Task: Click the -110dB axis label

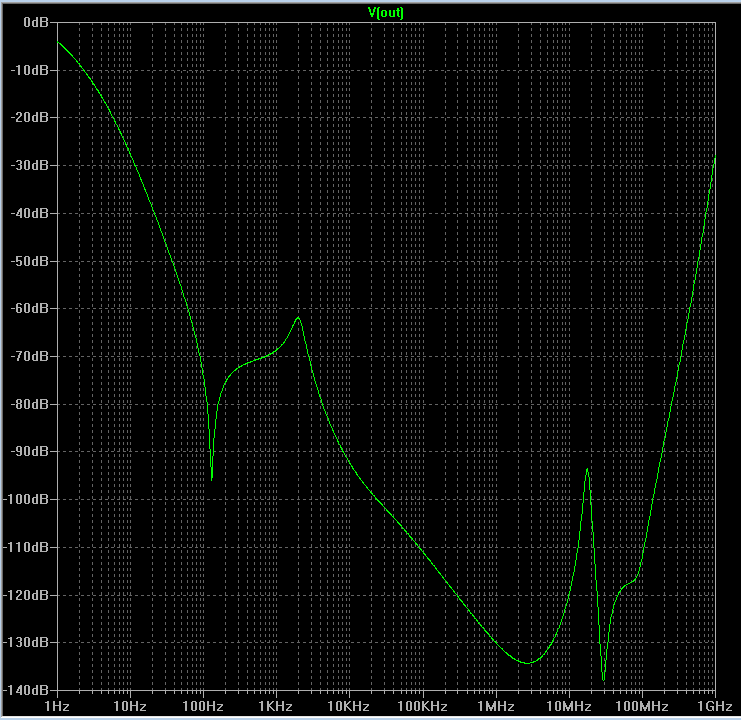Action: [x=26, y=548]
